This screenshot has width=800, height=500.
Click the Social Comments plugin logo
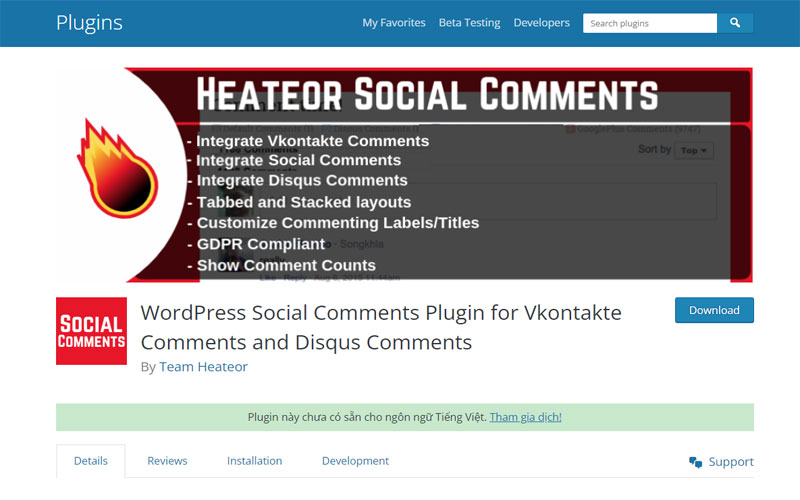[x=91, y=331]
